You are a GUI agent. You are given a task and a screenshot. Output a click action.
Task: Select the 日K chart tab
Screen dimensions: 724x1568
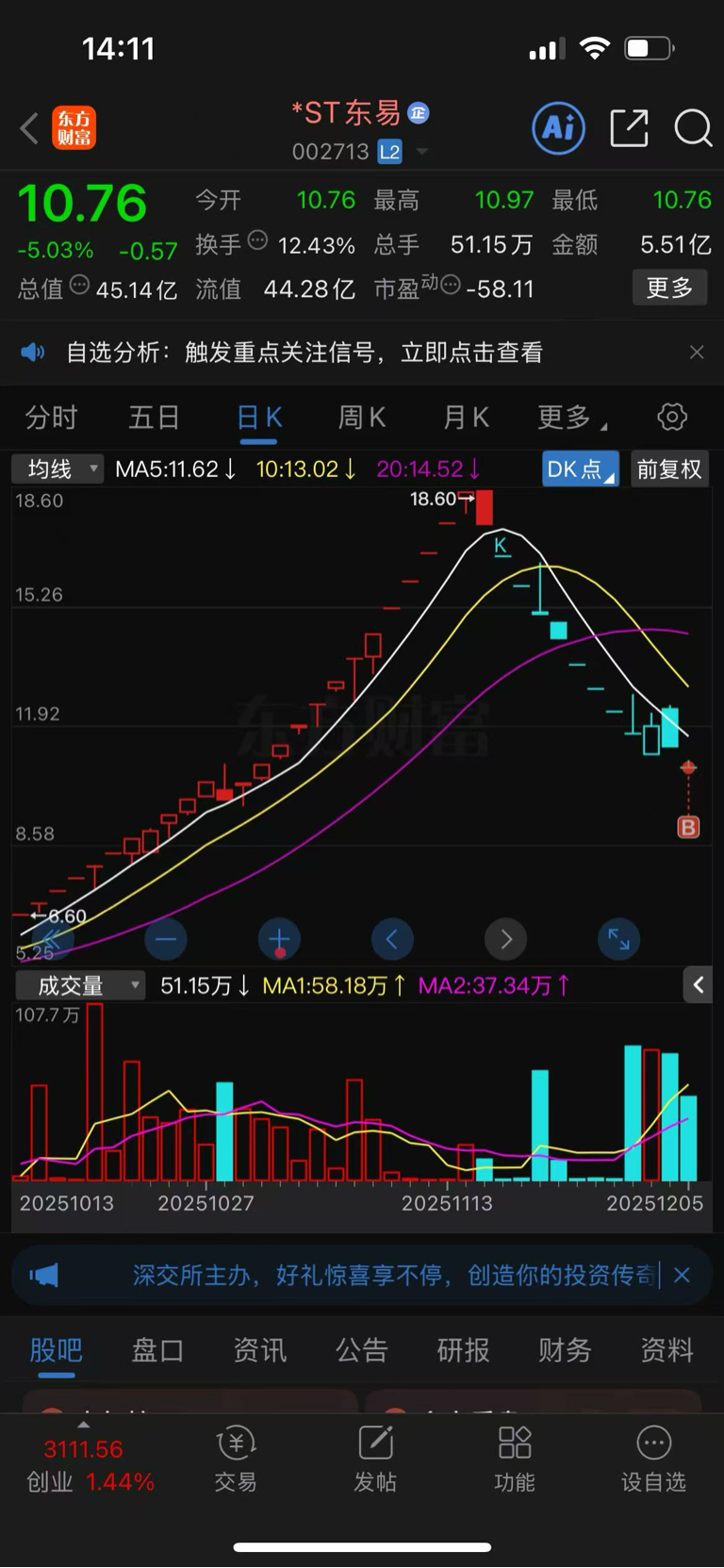tap(259, 418)
